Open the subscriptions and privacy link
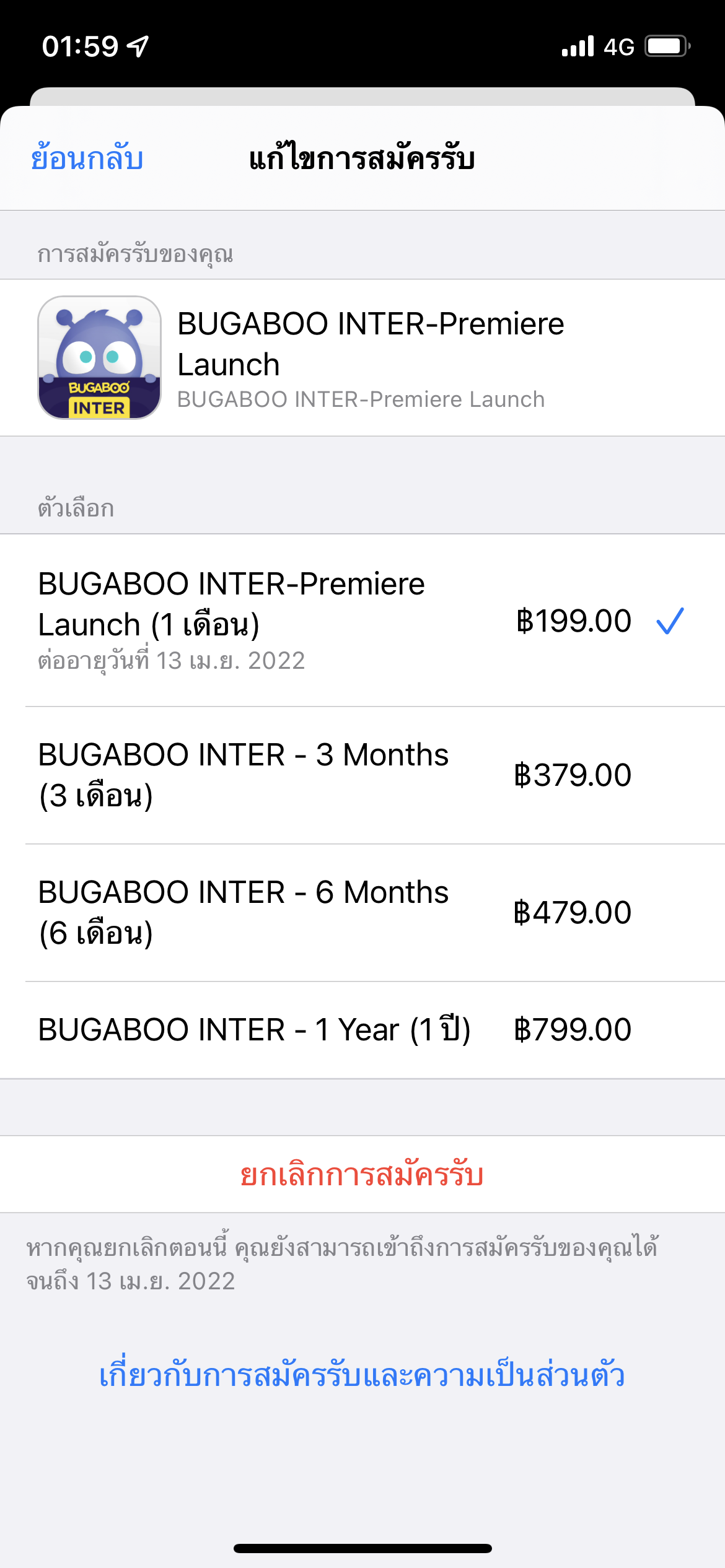 point(362,1375)
